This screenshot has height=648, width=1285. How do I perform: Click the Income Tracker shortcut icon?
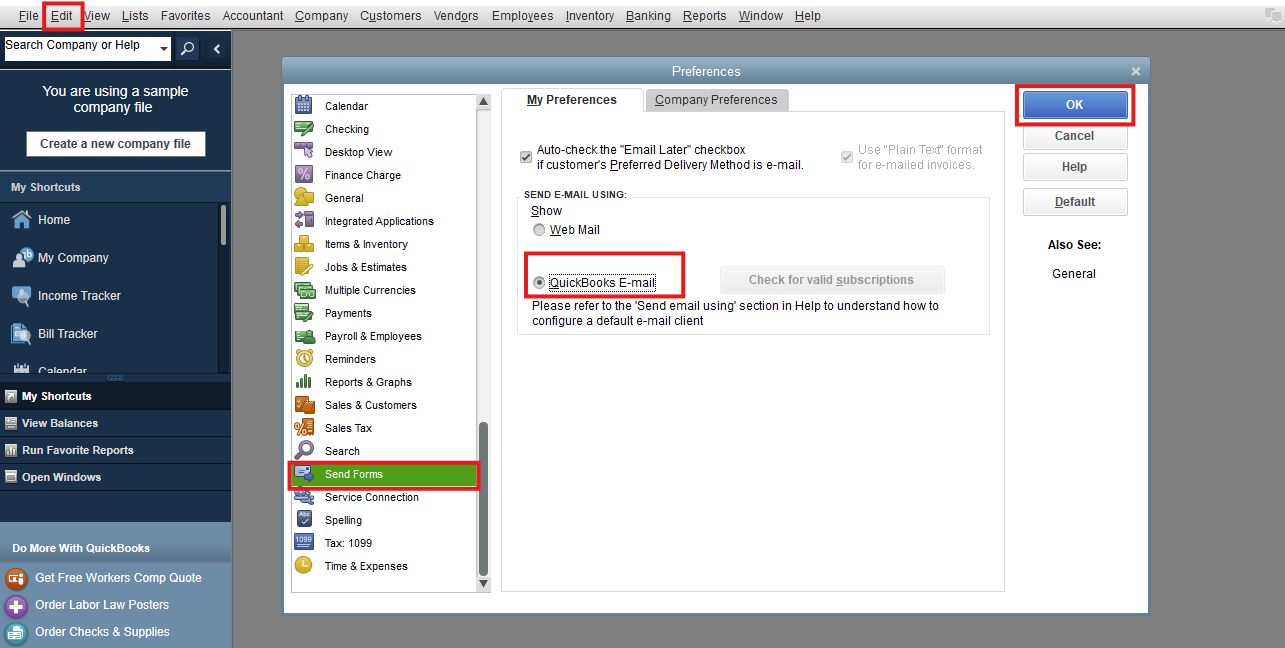(x=22, y=295)
